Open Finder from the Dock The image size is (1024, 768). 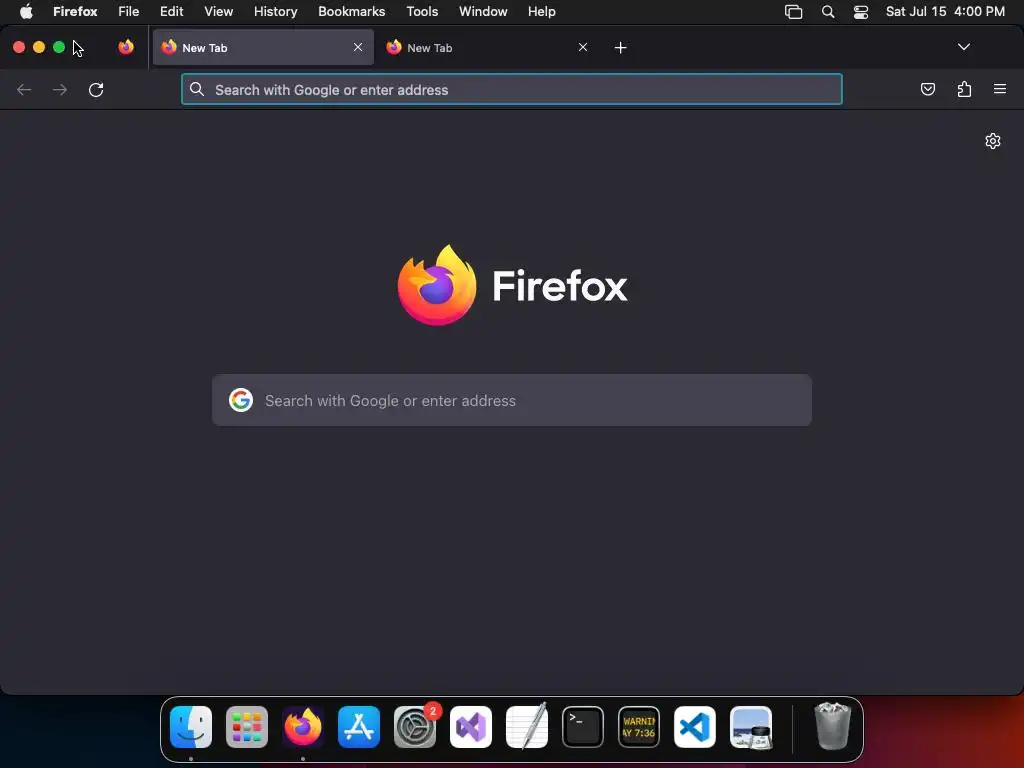click(191, 727)
